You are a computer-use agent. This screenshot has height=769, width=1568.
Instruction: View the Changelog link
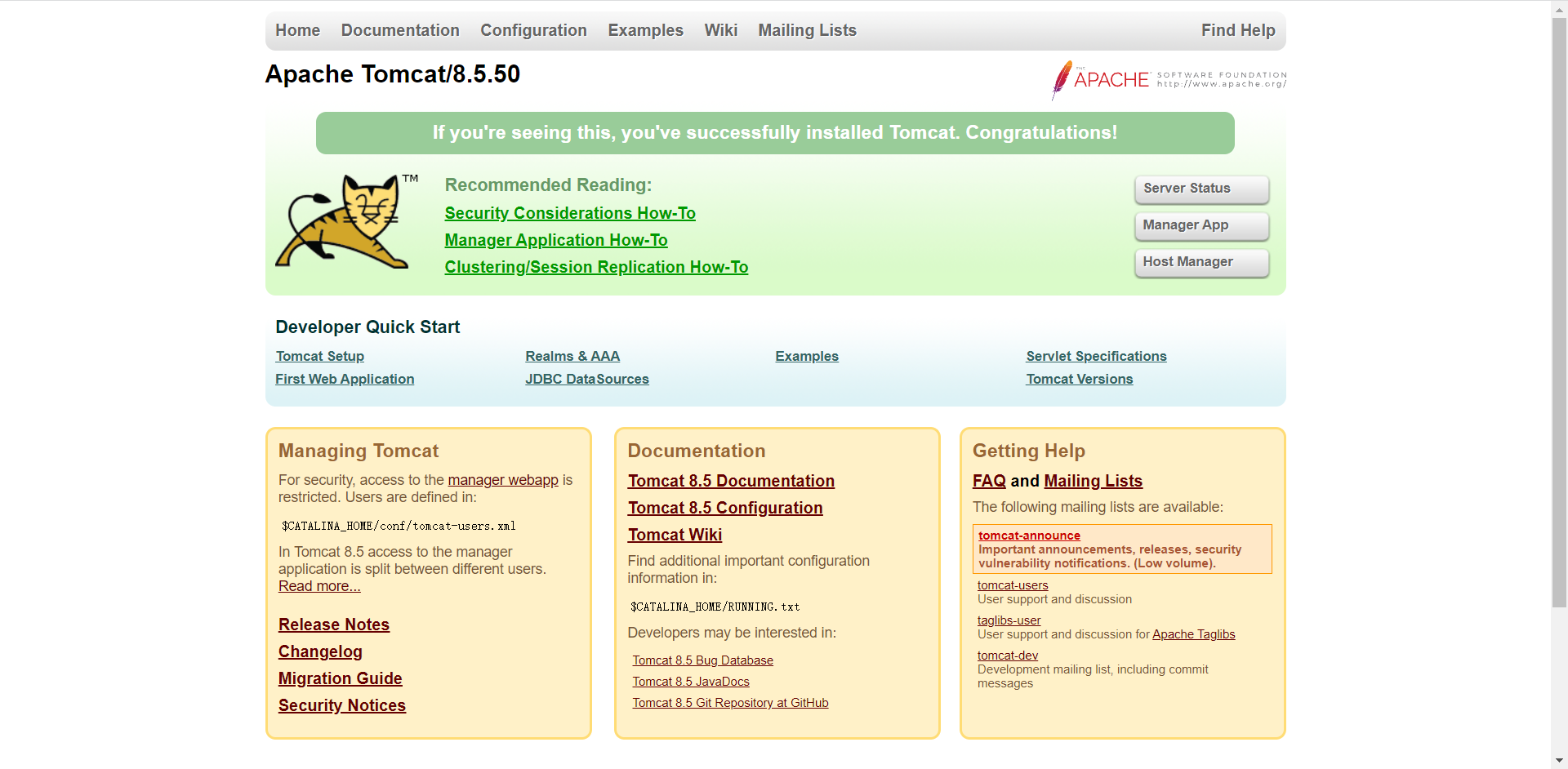[x=320, y=651]
